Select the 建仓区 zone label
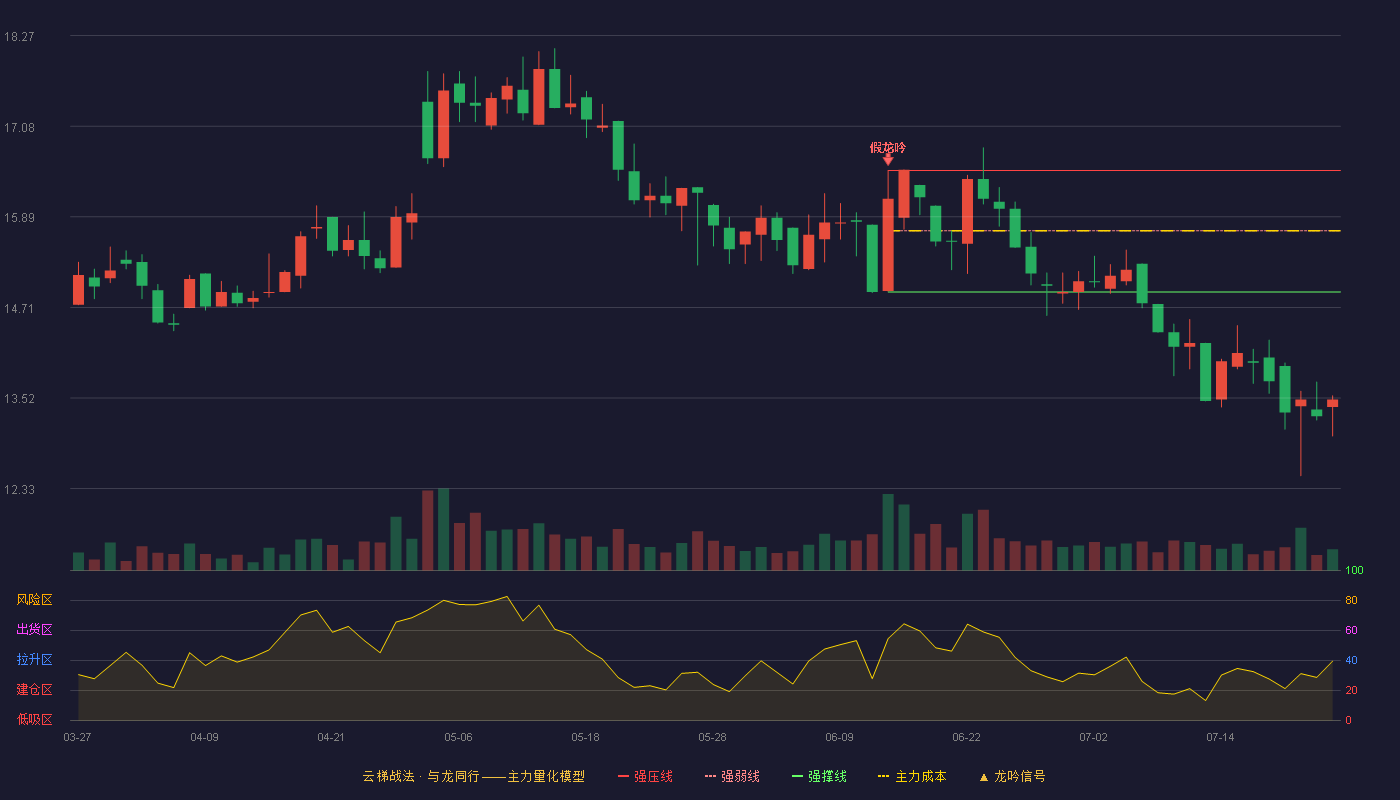Image resolution: width=1400 pixels, height=800 pixels. coord(34,690)
